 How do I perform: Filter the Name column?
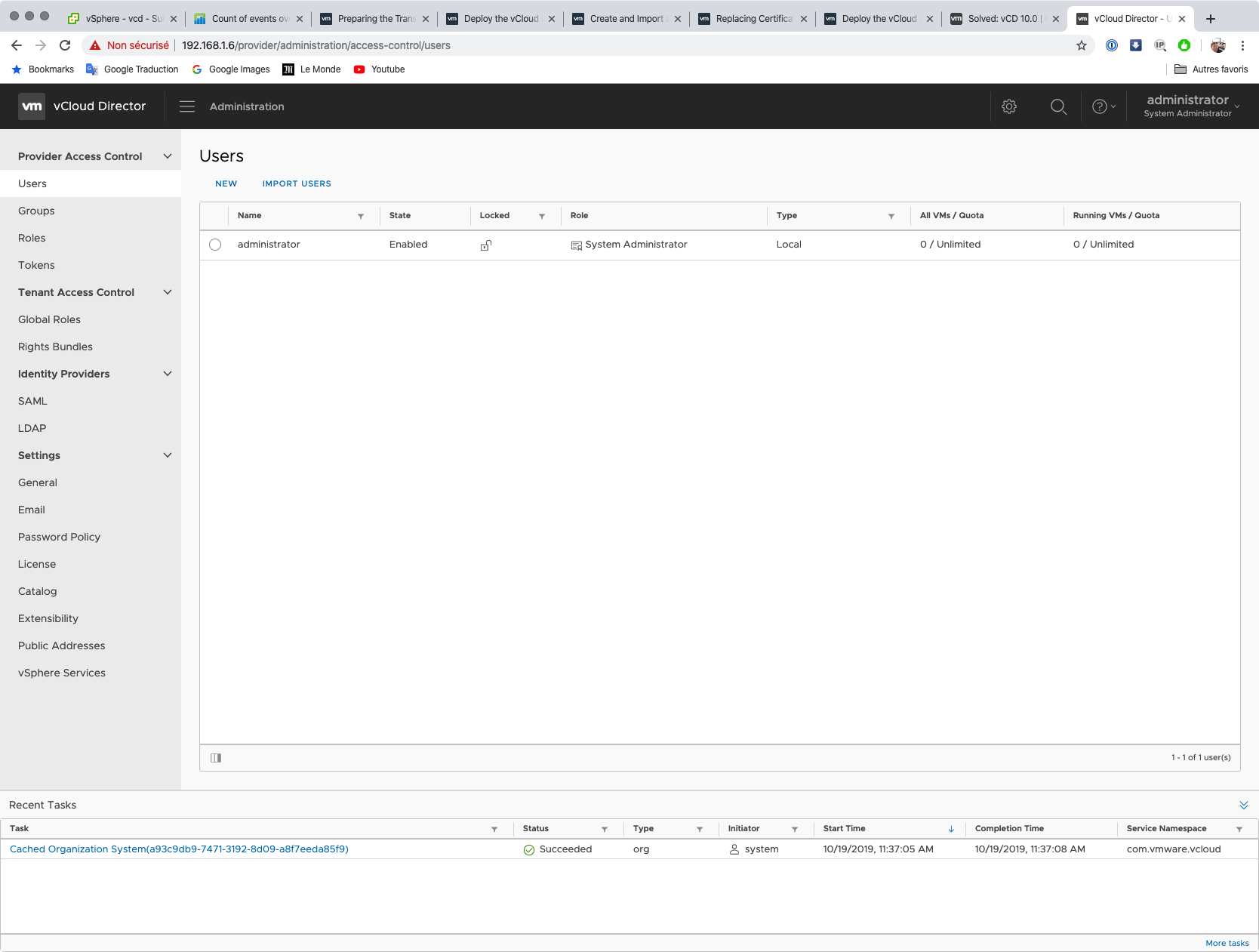point(361,216)
